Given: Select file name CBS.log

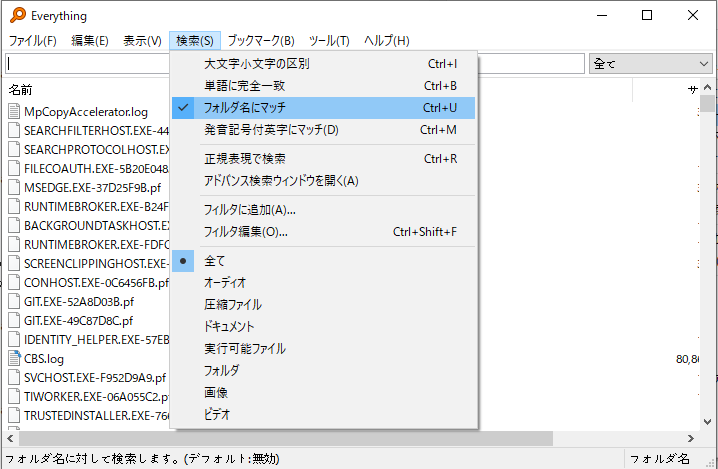Looking at the screenshot, I should pos(44,359).
